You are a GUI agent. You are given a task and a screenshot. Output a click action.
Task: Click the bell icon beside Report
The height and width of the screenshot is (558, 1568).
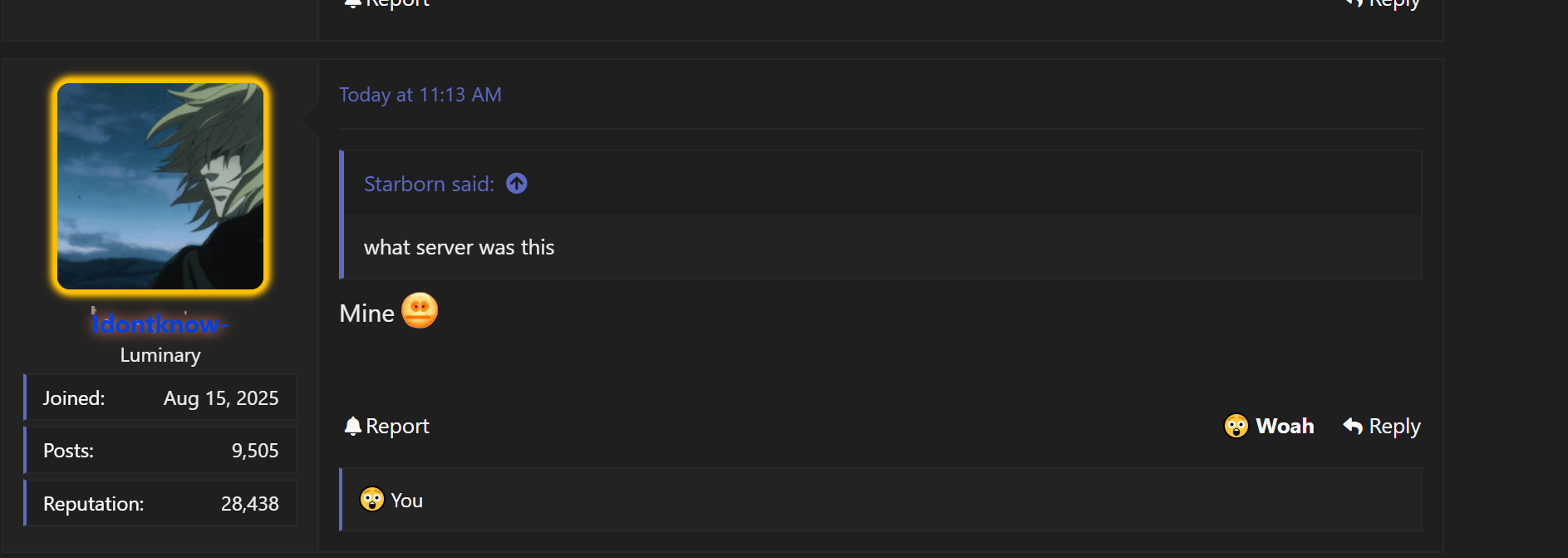352,426
